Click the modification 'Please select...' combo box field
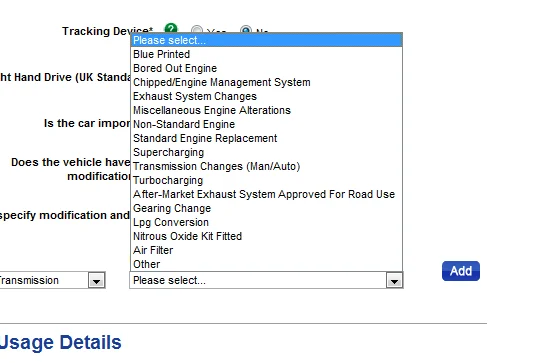This screenshot has width=542, height=363. [x=267, y=280]
